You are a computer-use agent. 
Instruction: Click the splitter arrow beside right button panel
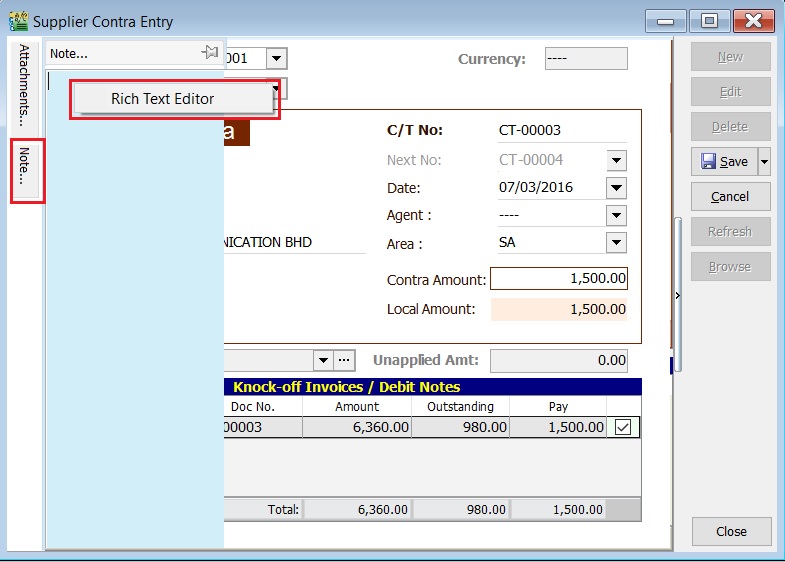click(x=679, y=296)
